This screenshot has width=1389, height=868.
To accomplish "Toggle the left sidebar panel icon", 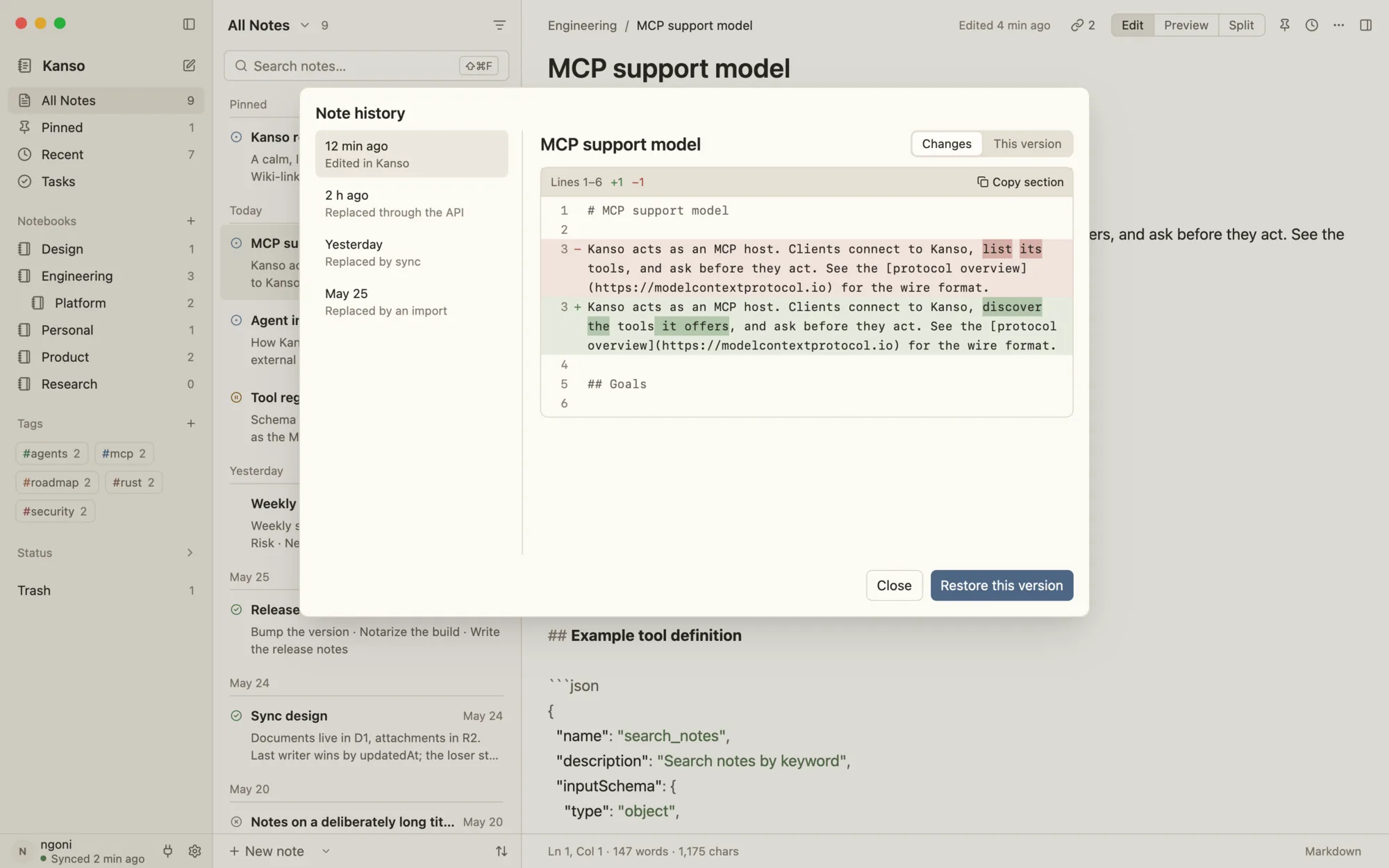I will click(x=189, y=24).
